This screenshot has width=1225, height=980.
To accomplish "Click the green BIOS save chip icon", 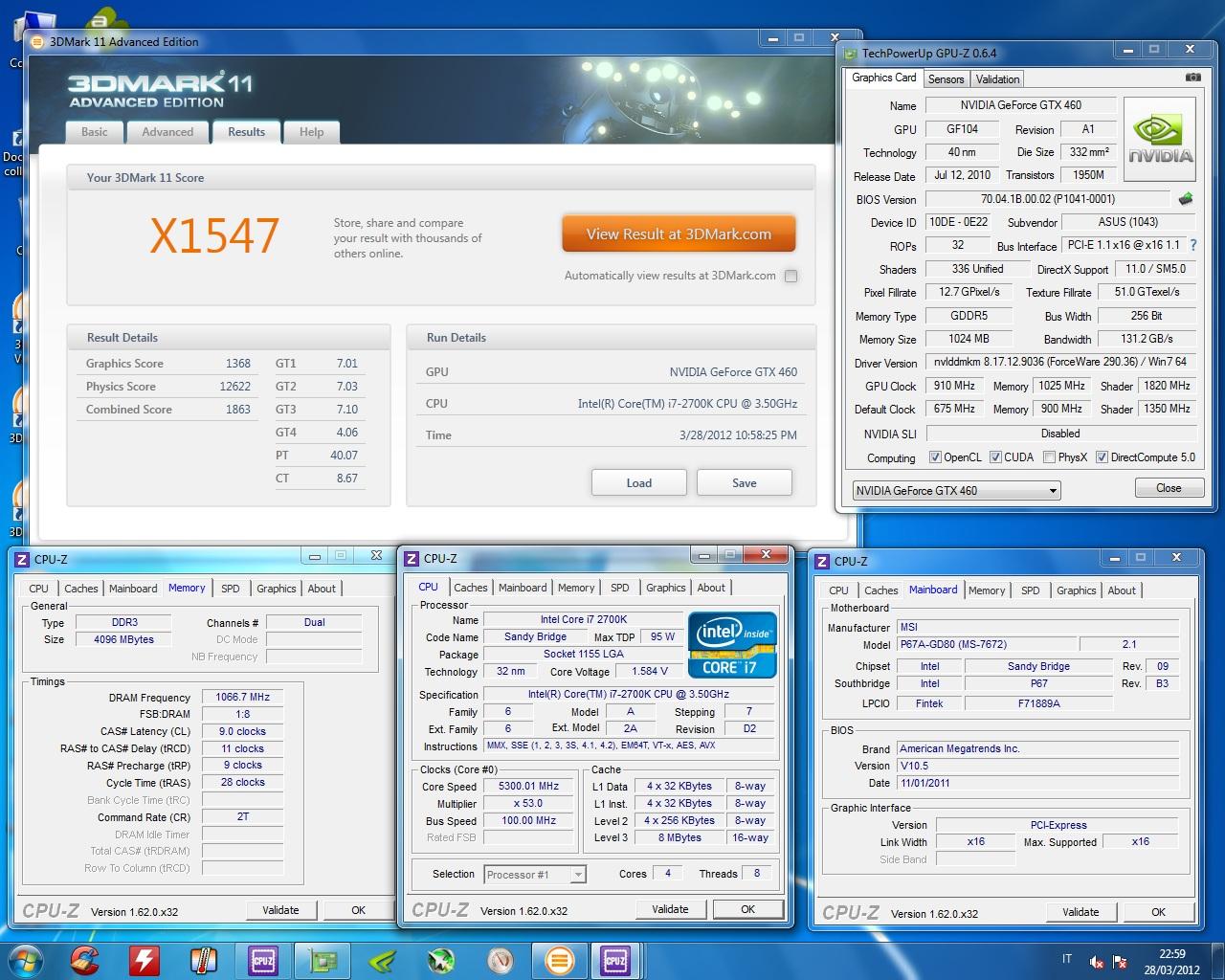I will (1186, 199).
